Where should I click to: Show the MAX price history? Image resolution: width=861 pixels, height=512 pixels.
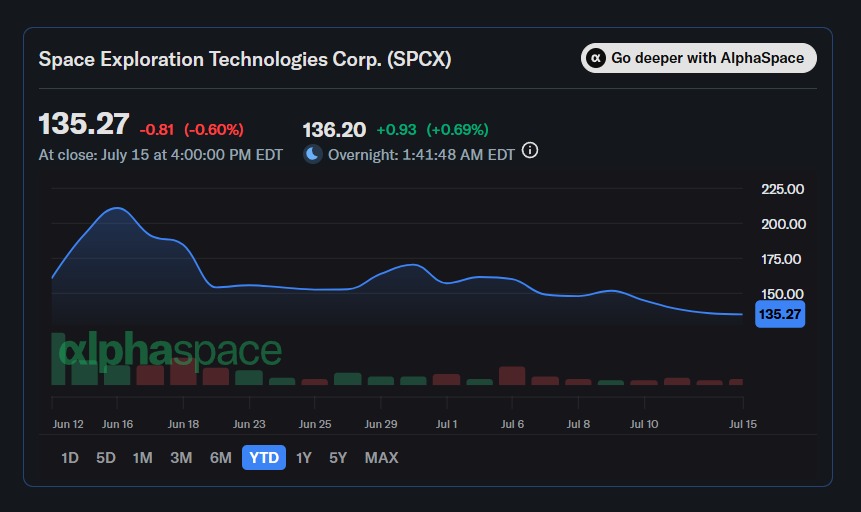382,458
